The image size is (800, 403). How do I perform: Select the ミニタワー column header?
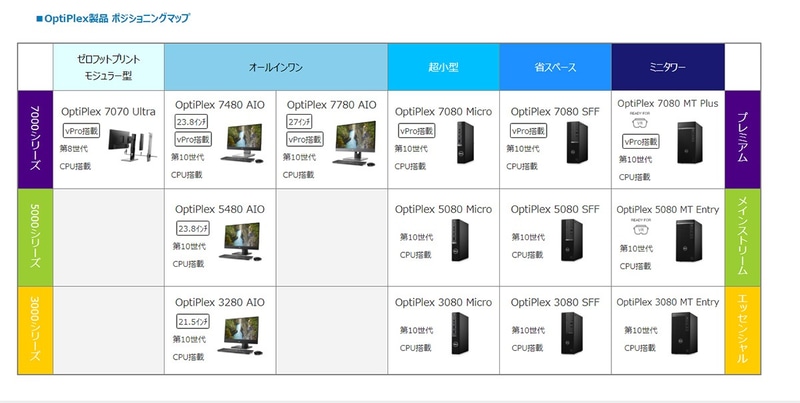click(668, 67)
